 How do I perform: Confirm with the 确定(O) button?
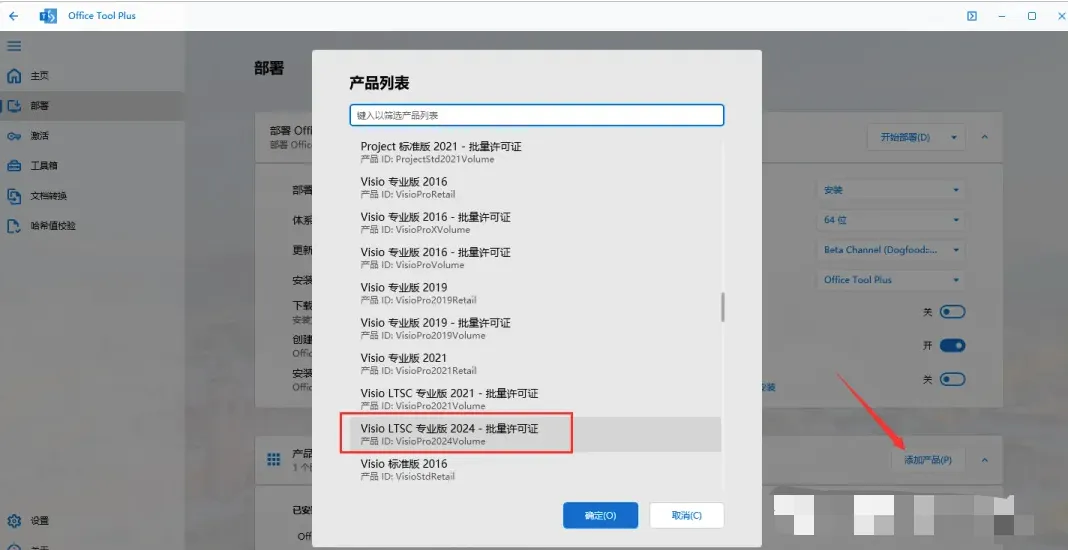[x=600, y=515]
